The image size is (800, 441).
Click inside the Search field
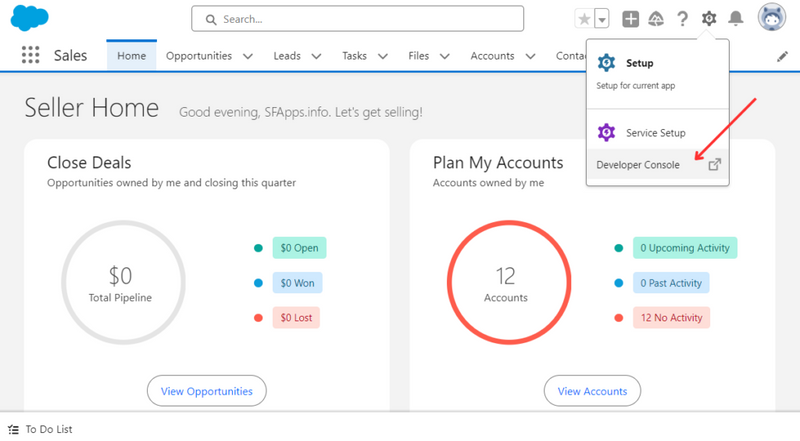pyautogui.click(x=358, y=19)
